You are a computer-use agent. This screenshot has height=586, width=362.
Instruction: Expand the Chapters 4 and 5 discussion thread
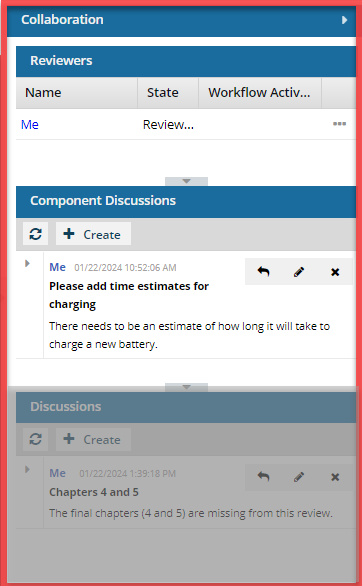tap(27, 469)
